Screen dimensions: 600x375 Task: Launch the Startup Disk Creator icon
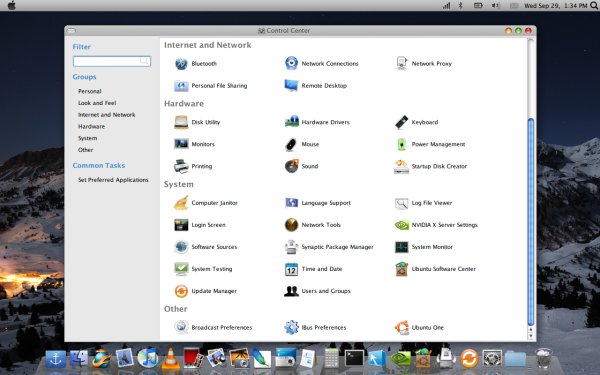pyautogui.click(x=401, y=166)
